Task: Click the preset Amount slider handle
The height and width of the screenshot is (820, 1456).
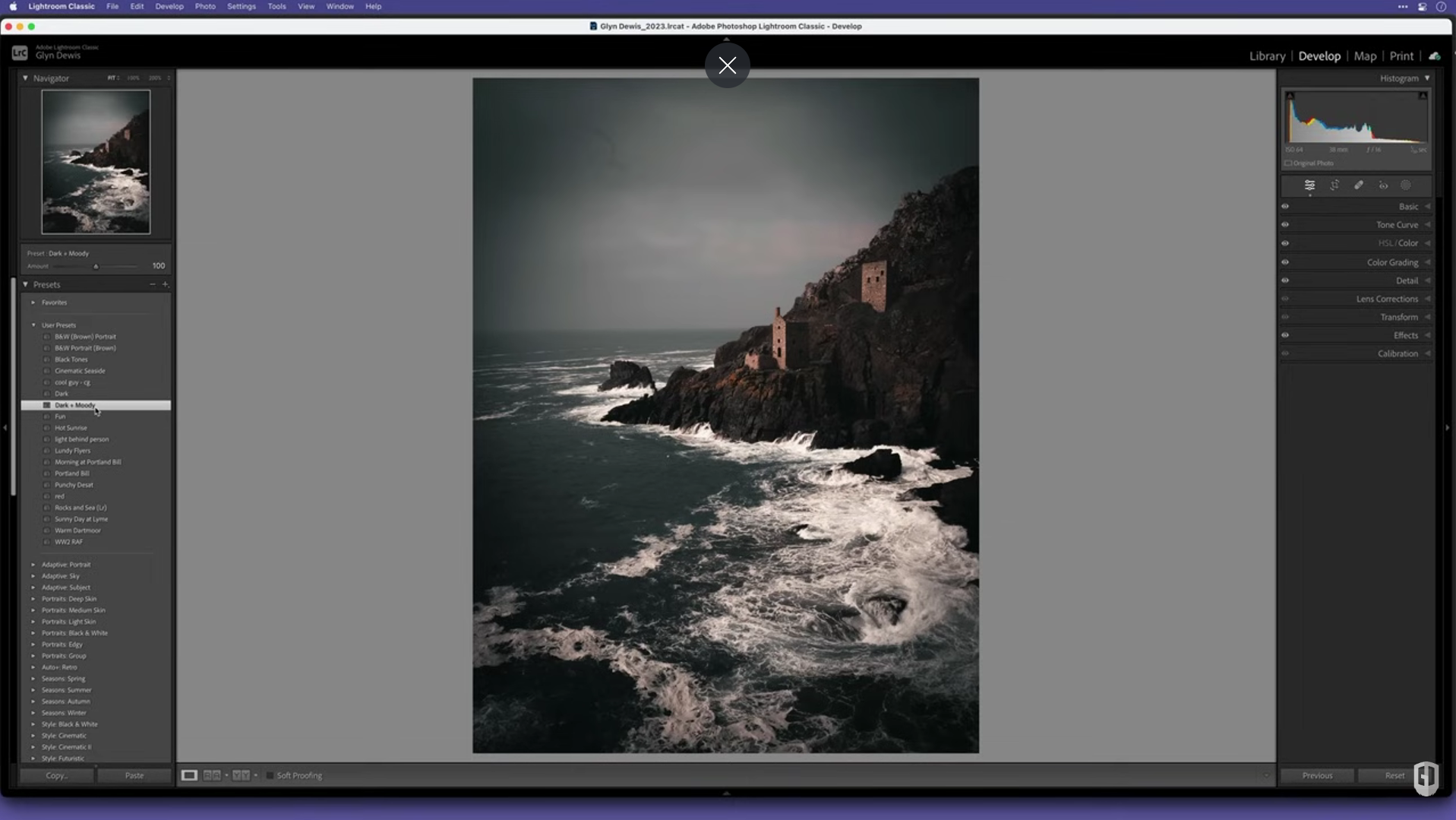Action: pyautogui.click(x=96, y=266)
